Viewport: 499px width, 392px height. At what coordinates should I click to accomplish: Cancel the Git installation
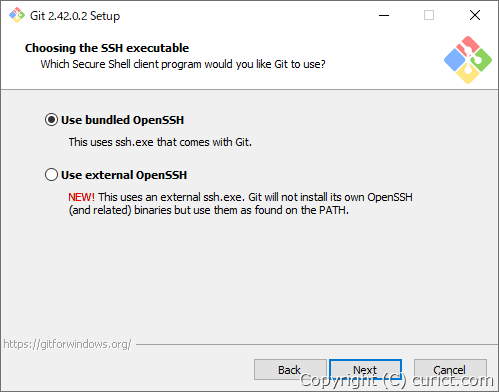(450, 370)
